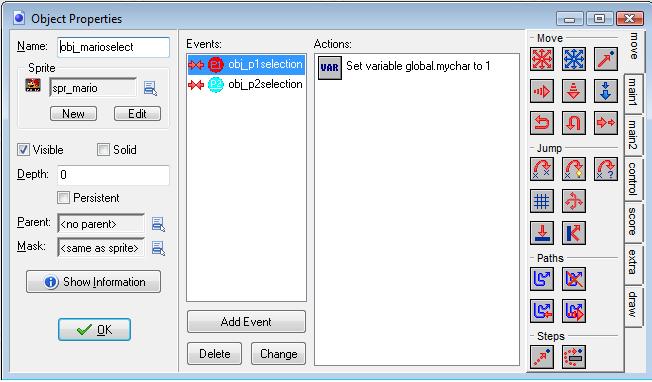Select the Speed Horizontal action icon
The height and width of the screenshot is (382, 652).
pos(542,91)
